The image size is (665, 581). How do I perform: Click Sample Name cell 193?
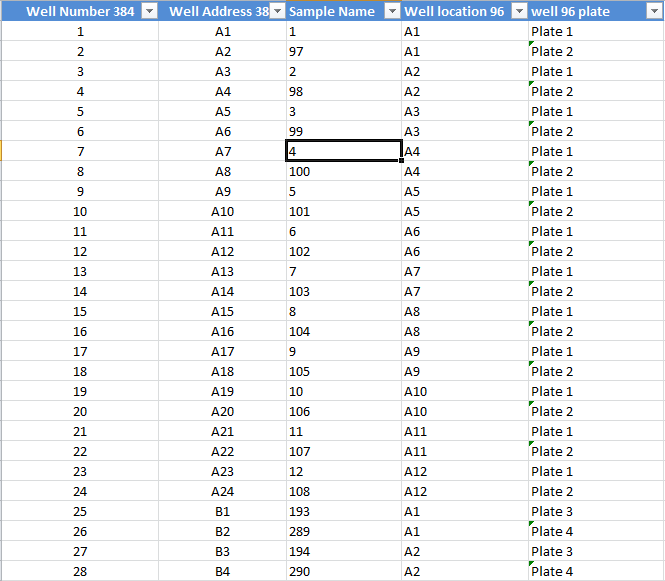tap(344, 511)
